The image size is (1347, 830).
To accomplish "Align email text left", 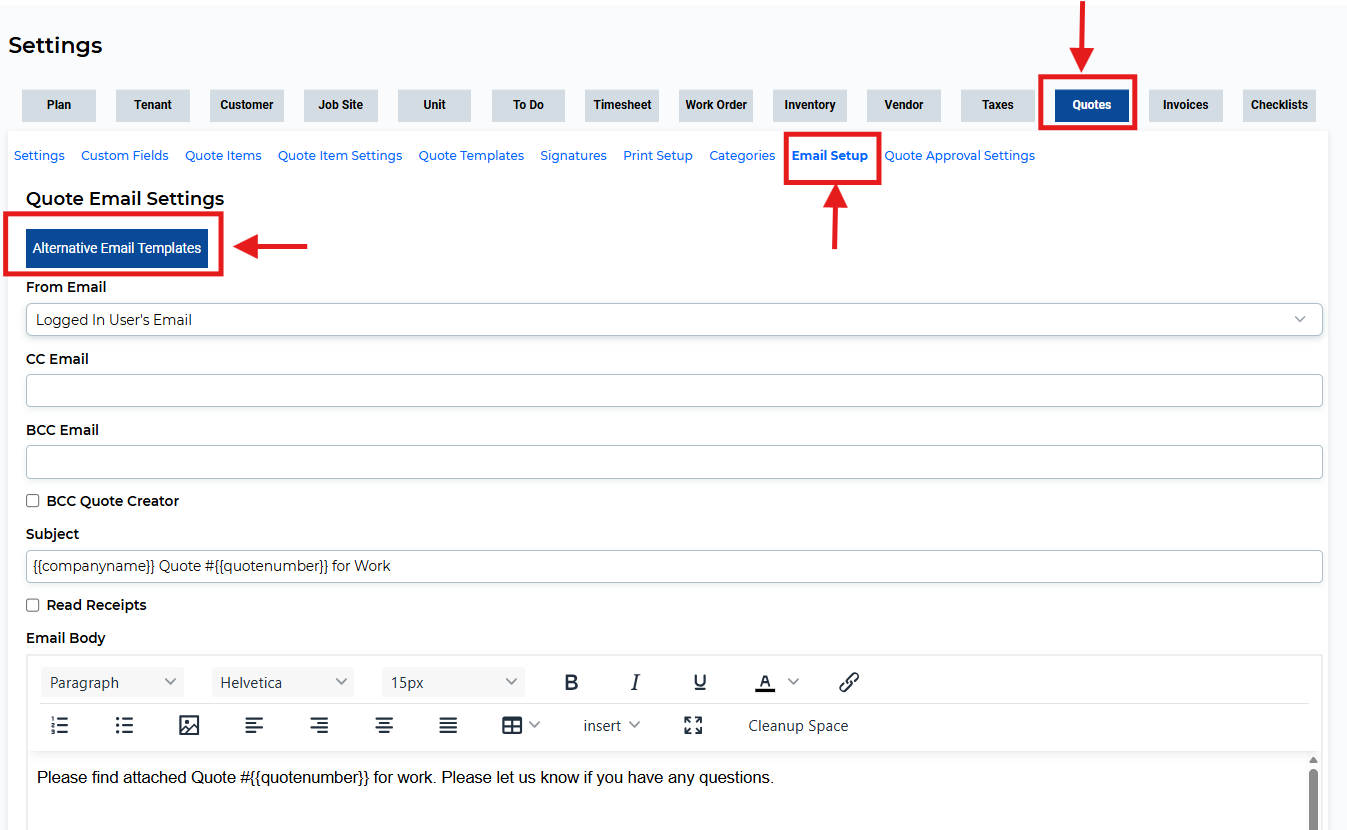I will (x=254, y=726).
